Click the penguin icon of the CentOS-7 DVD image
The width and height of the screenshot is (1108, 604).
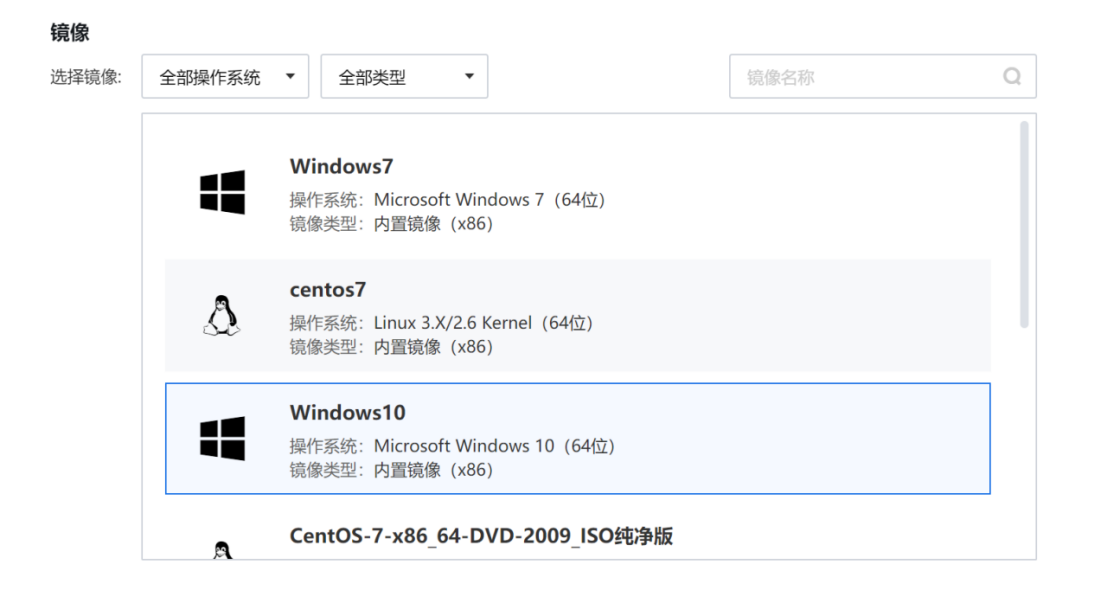pyautogui.click(x=222, y=550)
